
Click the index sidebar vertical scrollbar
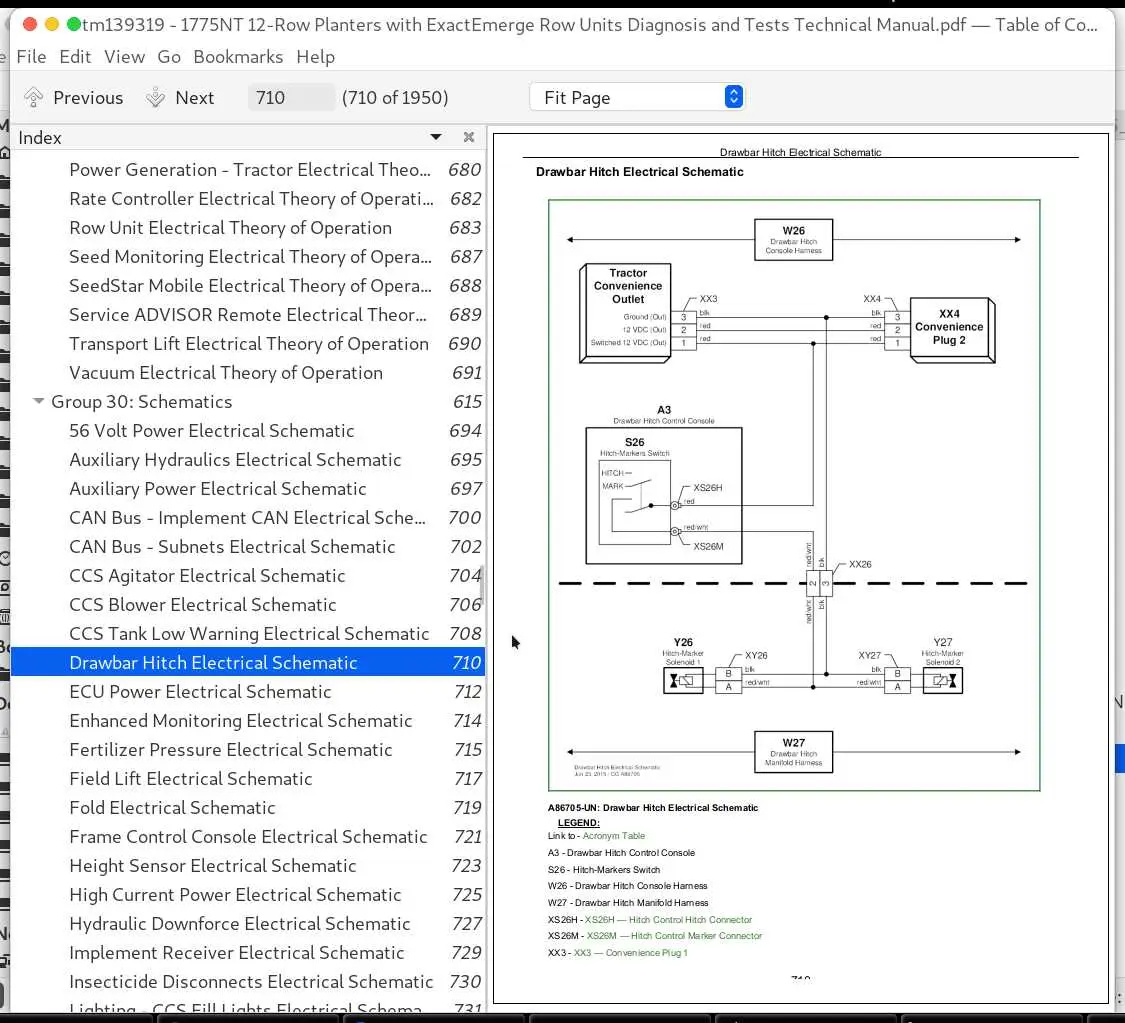[482, 585]
